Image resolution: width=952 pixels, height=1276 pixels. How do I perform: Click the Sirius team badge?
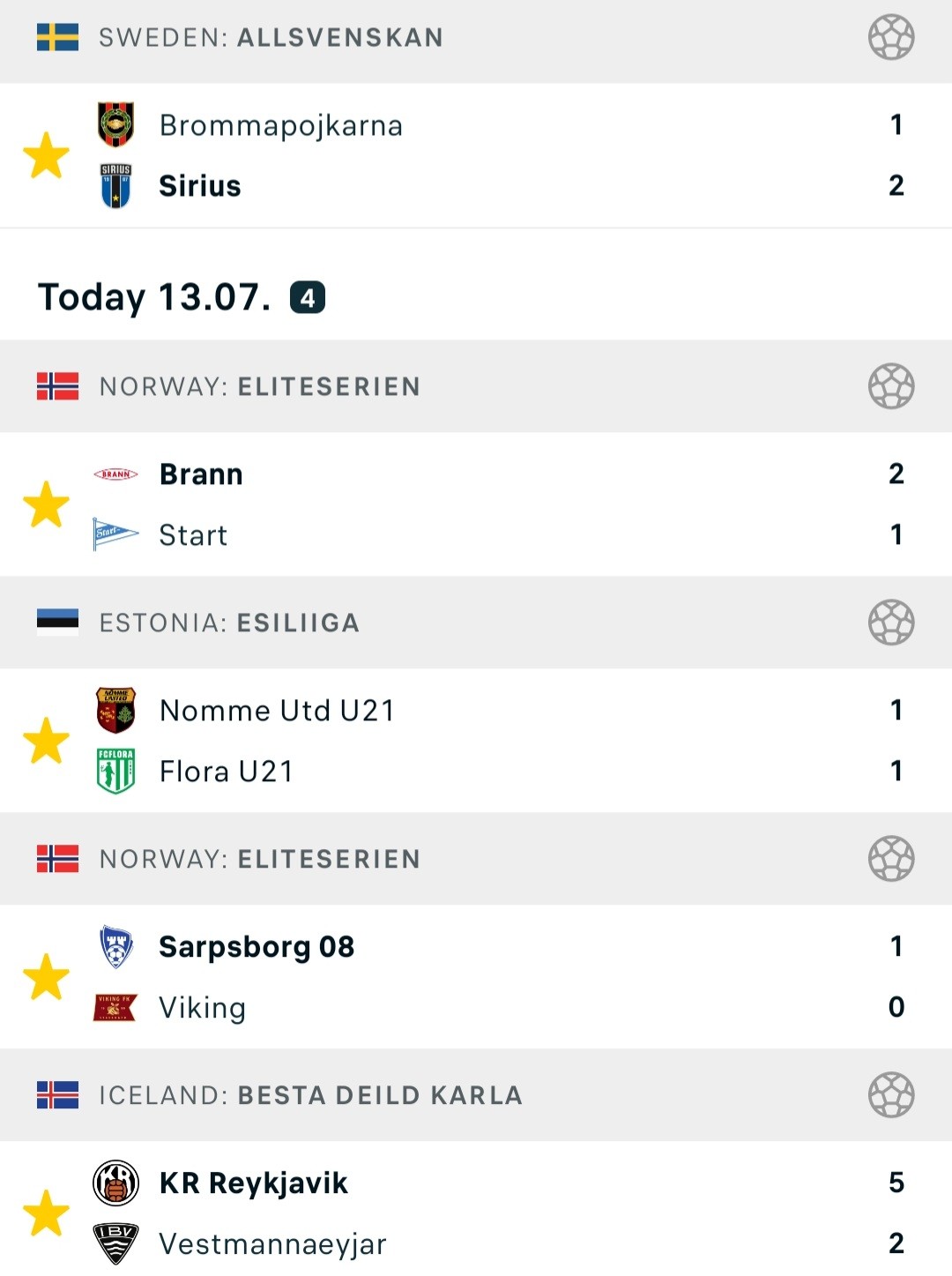[x=115, y=186]
